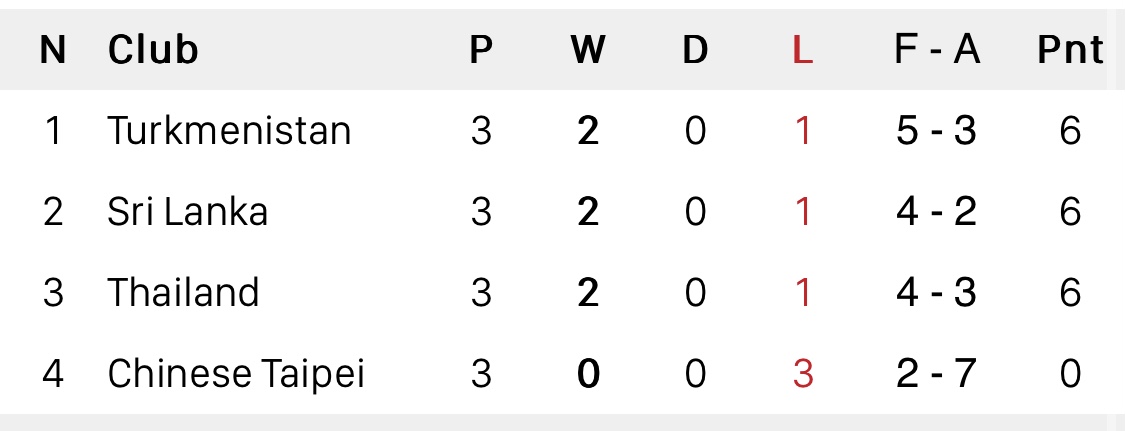Image resolution: width=1125 pixels, height=431 pixels.
Task: Click Sri Lanka's rank number 2
Action: pos(53,212)
